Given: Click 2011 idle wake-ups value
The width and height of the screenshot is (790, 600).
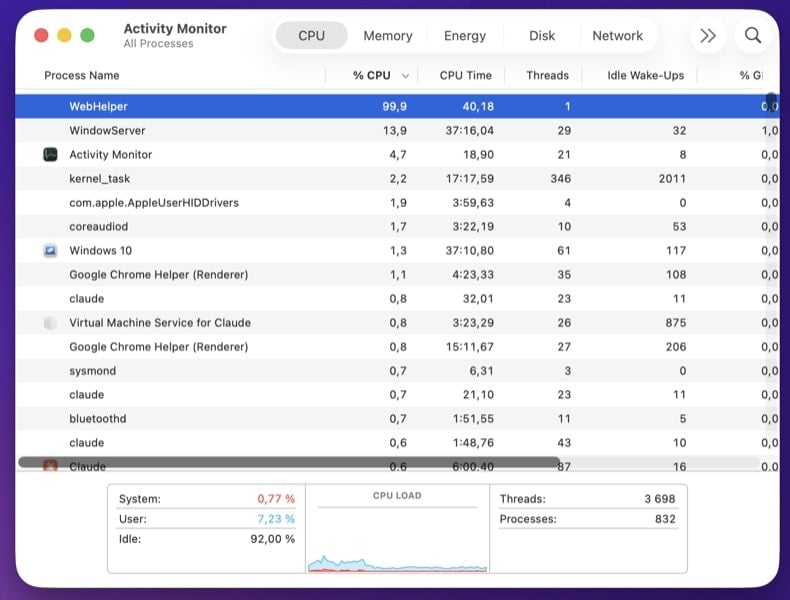Looking at the screenshot, I should [672, 179].
